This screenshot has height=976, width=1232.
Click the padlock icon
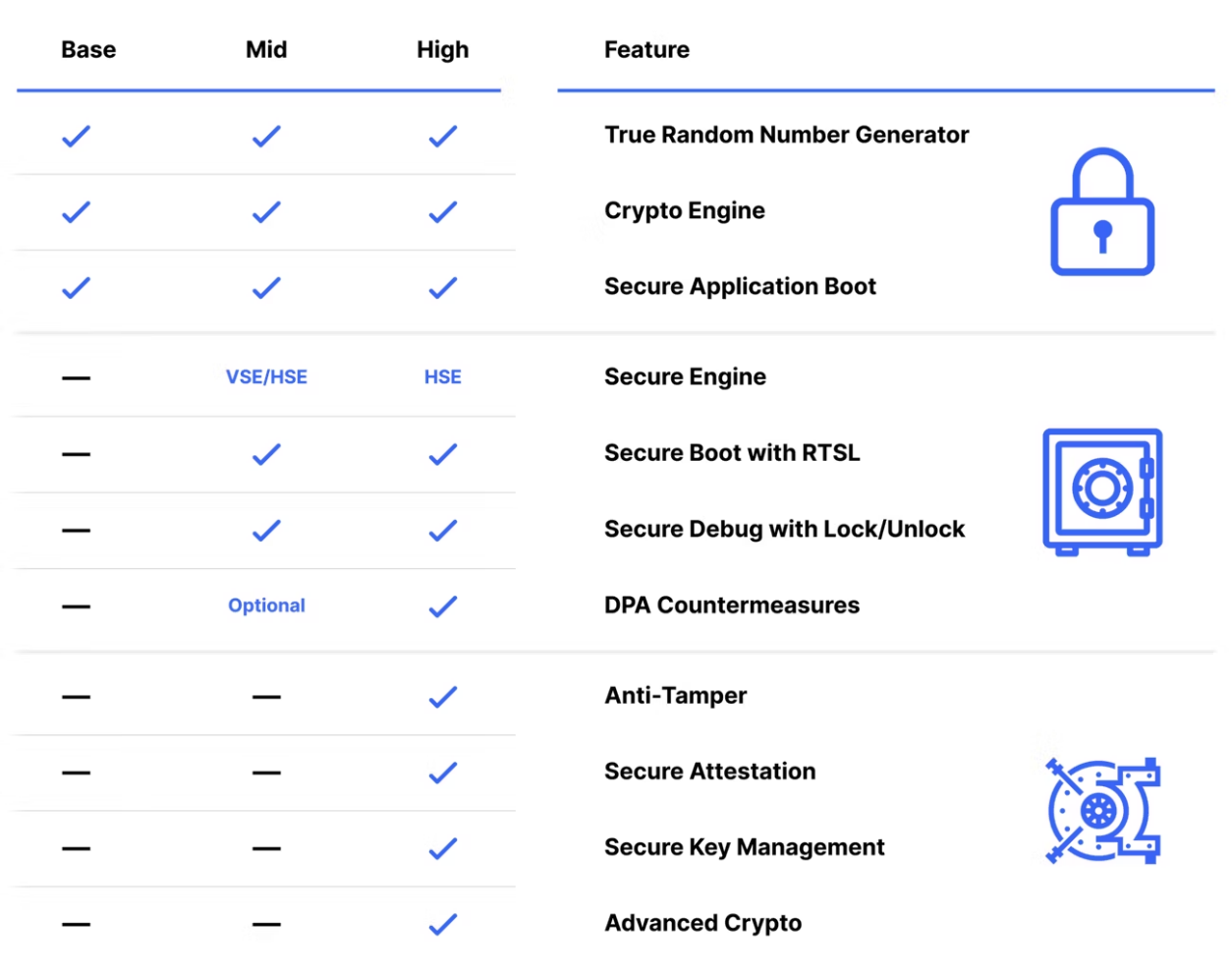1102,211
